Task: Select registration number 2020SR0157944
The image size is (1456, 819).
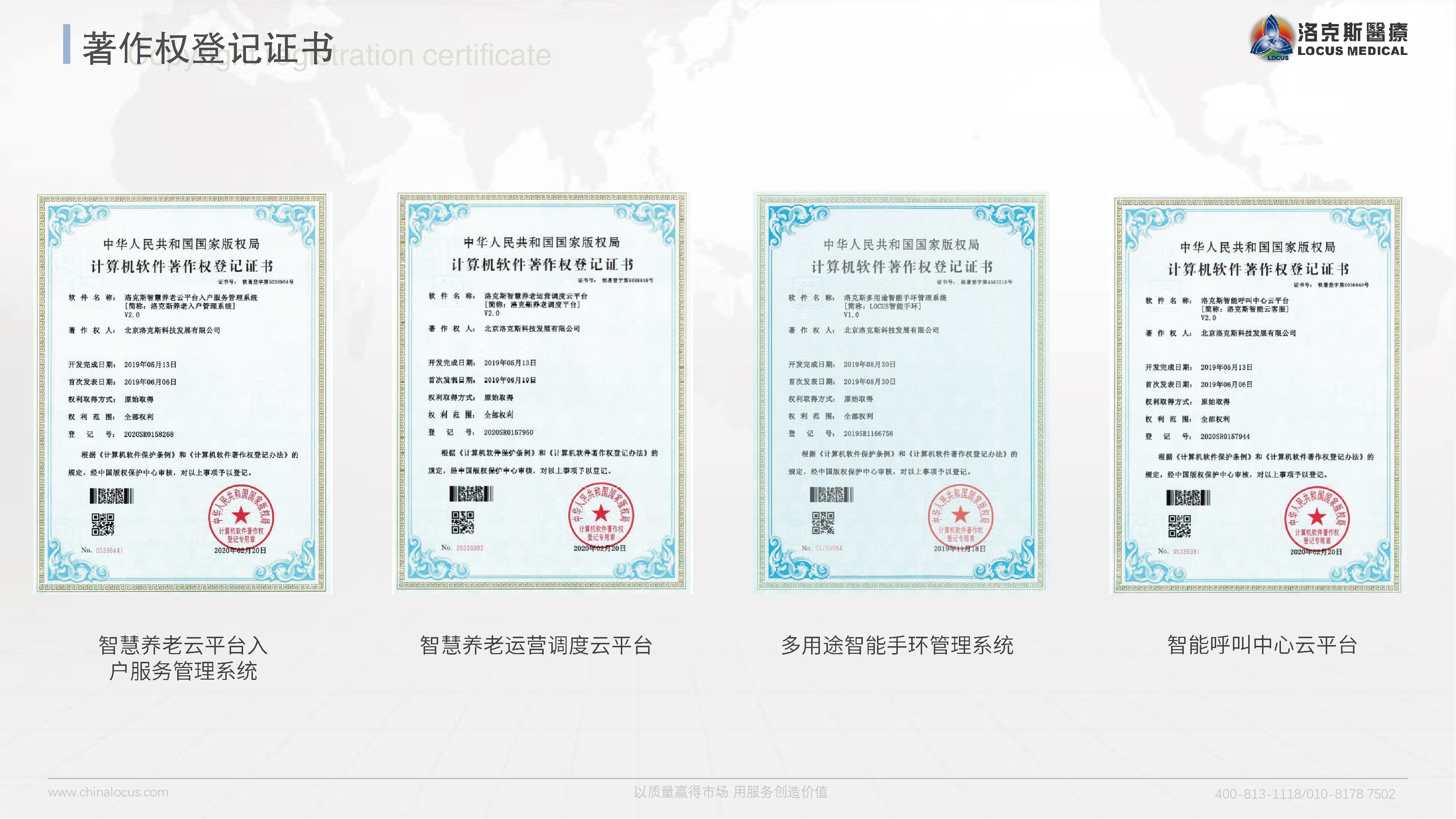Action: coord(1225,436)
